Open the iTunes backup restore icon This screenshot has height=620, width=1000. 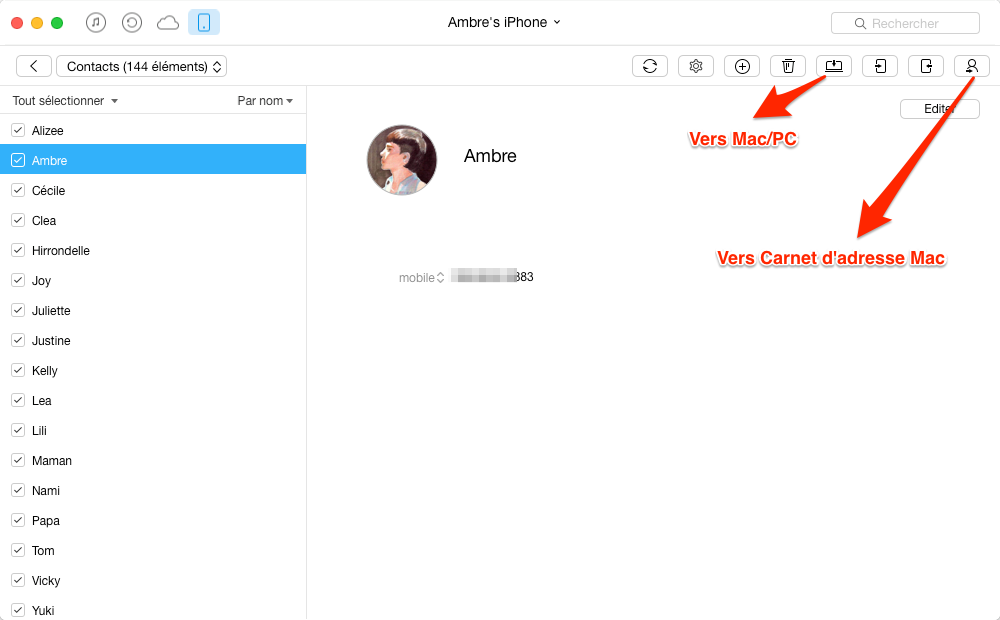click(x=131, y=23)
